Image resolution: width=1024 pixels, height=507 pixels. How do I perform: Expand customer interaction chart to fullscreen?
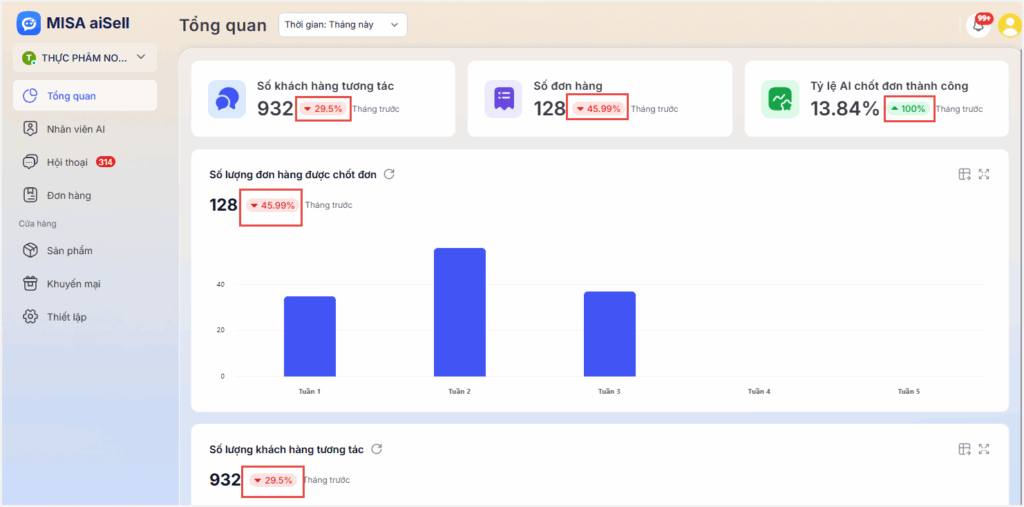984,450
